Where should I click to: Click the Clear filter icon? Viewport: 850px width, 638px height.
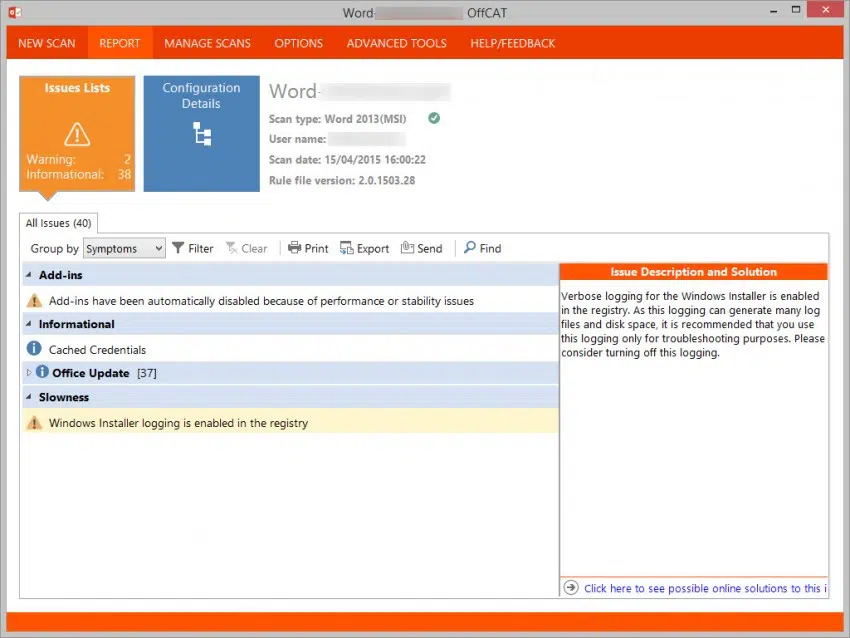coord(231,248)
